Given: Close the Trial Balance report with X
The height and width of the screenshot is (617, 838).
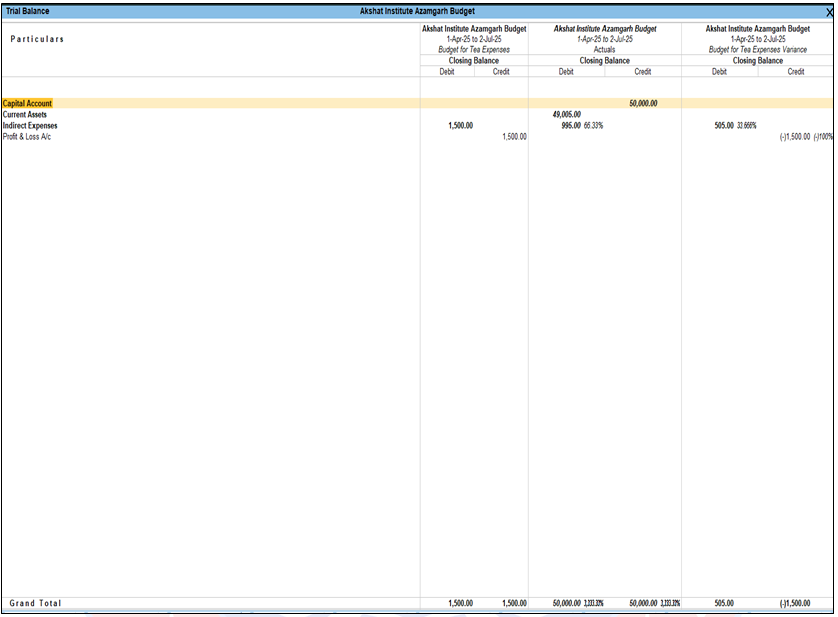Looking at the screenshot, I should pyautogui.click(x=828, y=11).
